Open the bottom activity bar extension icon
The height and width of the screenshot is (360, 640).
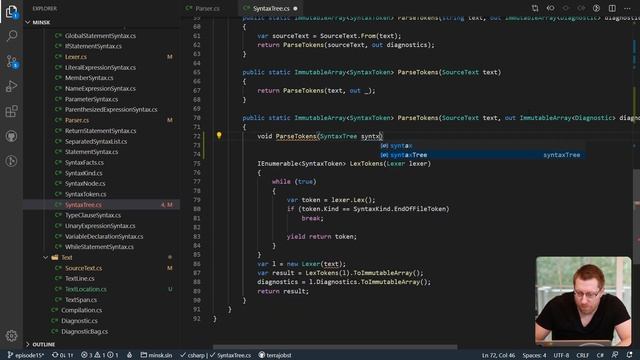(x=11, y=161)
